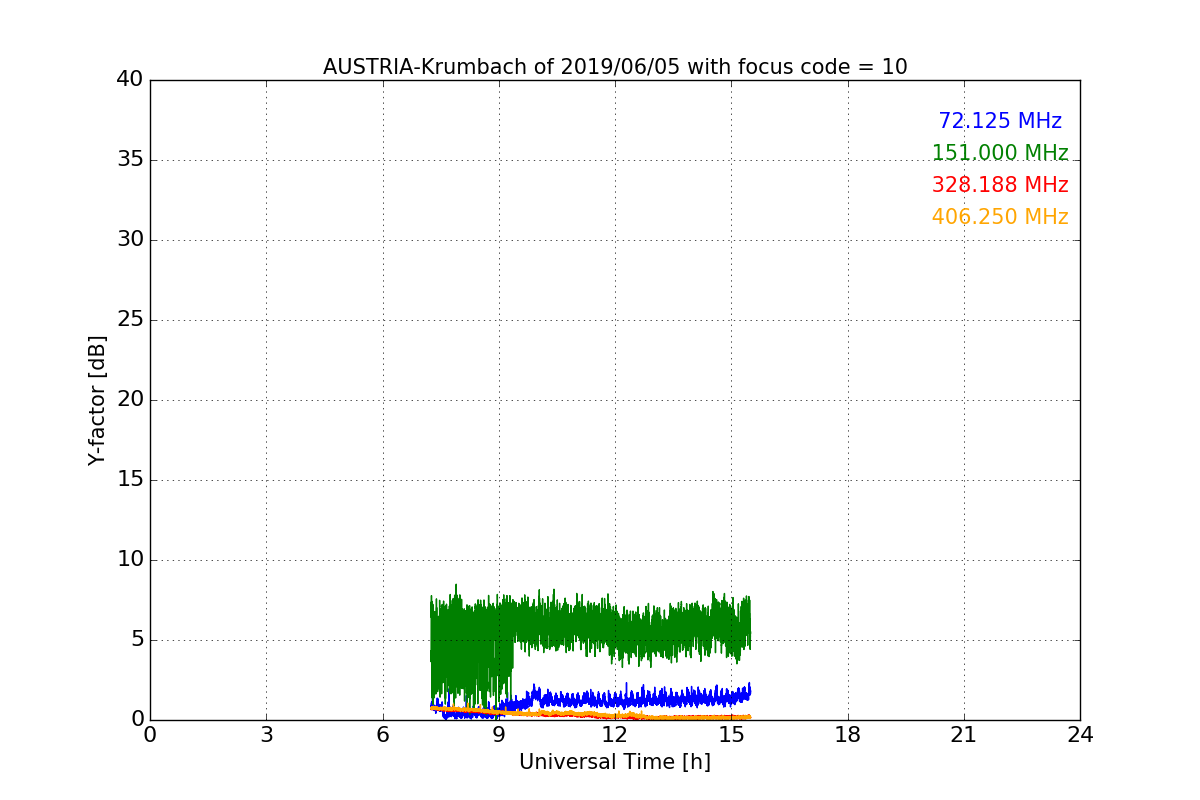This screenshot has height=800, width=1200.
Task: Click the y-axis tick label 40
Action: pos(130,80)
